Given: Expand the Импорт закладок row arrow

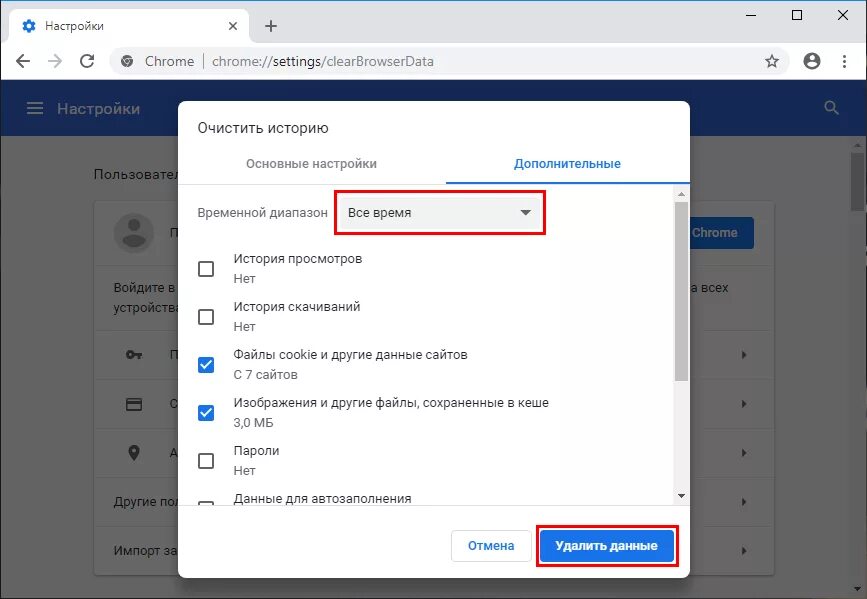Looking at the screenshot, I should 744,551.
